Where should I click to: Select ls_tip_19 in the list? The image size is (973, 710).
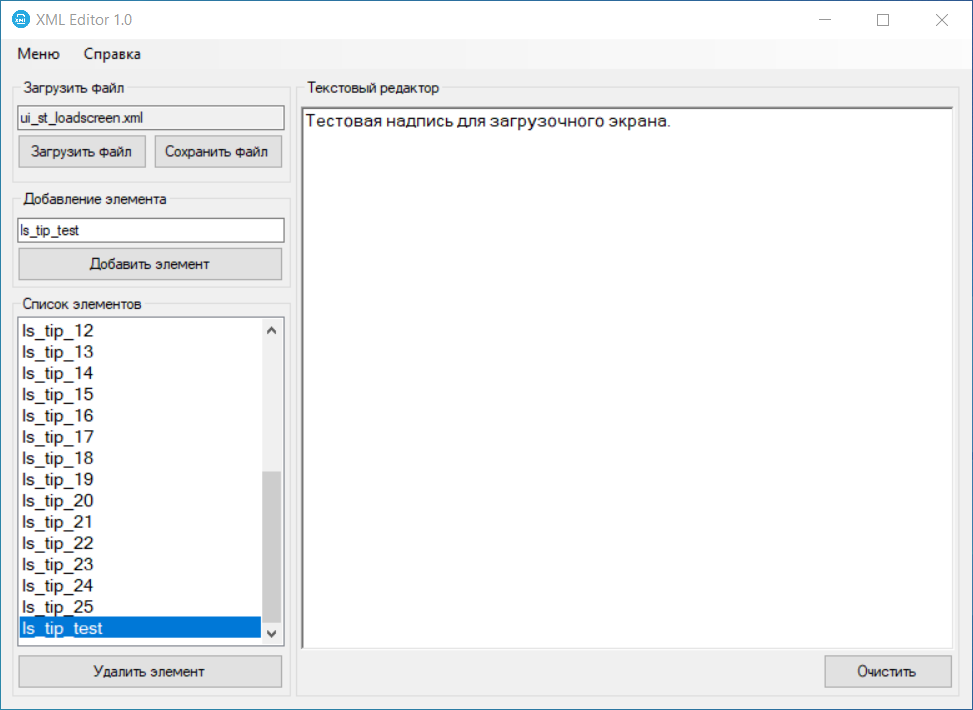coord(140,479)
